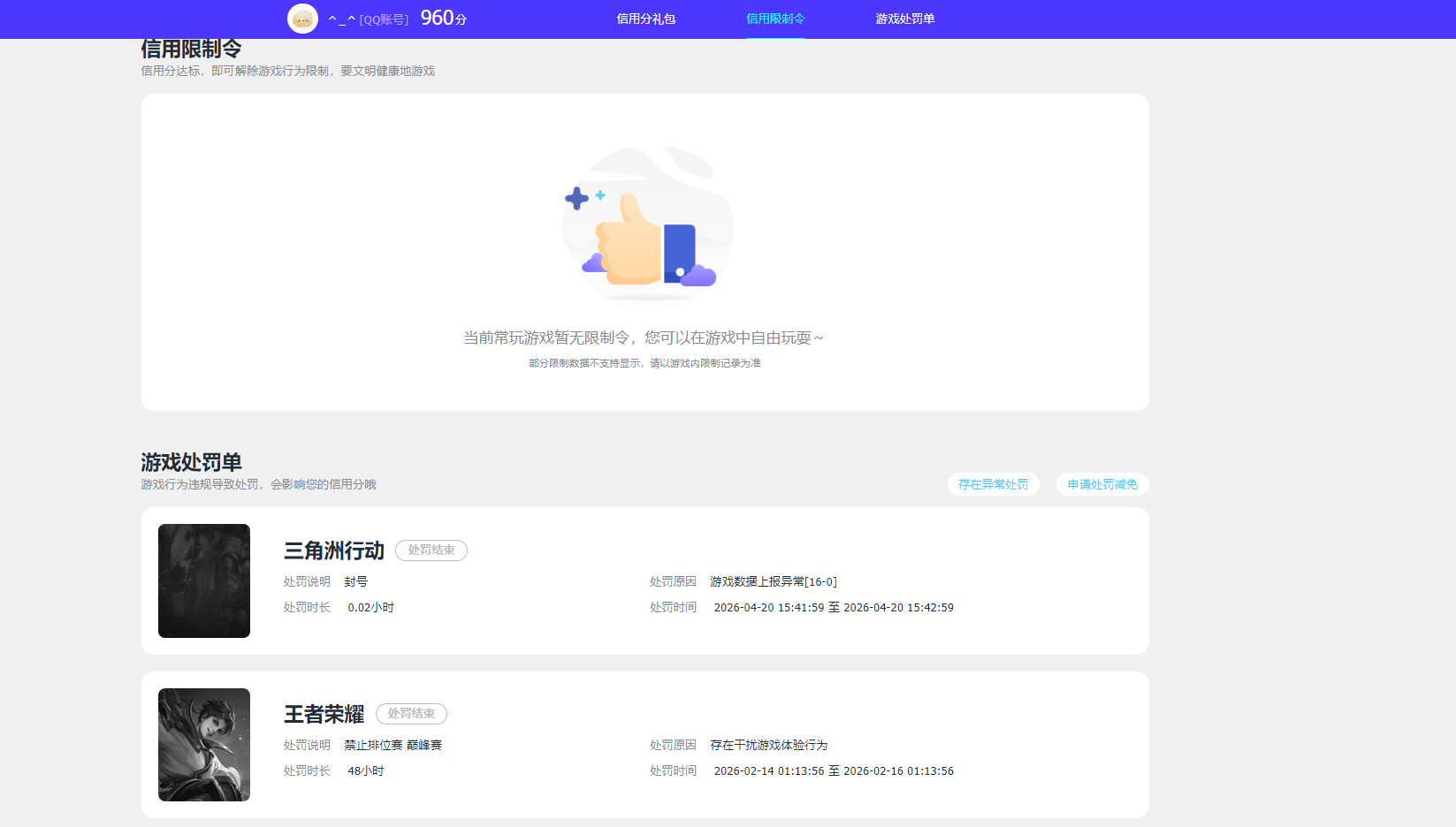The height and width of the screenshot is (827, 1456).
Task: Click the 部分限制数据不支持显示 note
Action: click(x=644, y=363)
